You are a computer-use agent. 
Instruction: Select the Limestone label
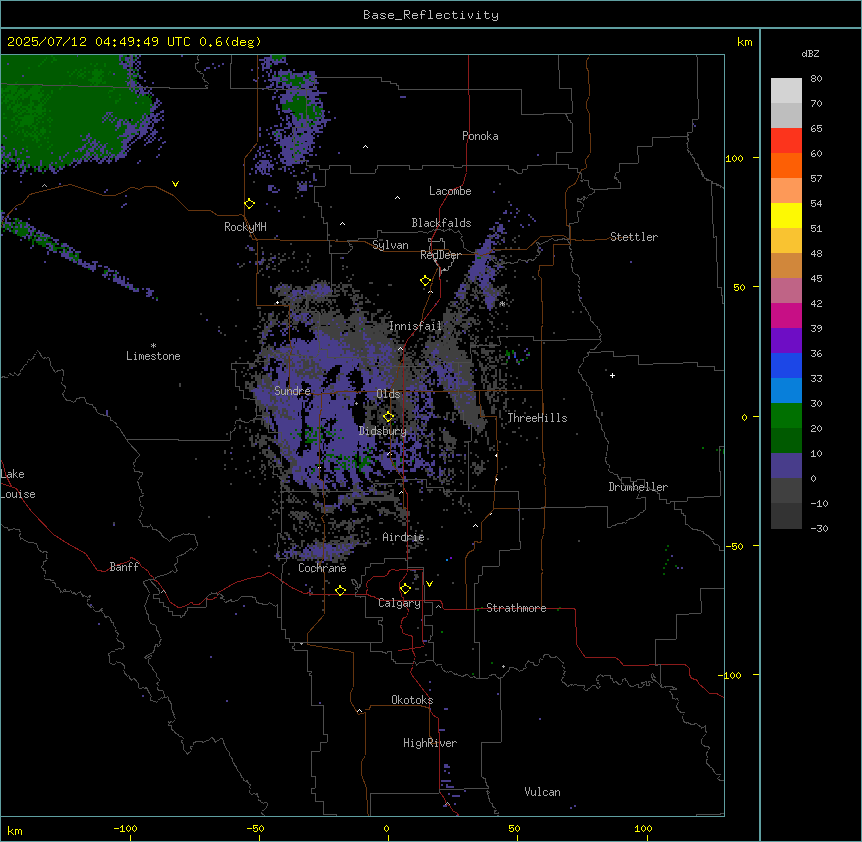tap(153, 356)
